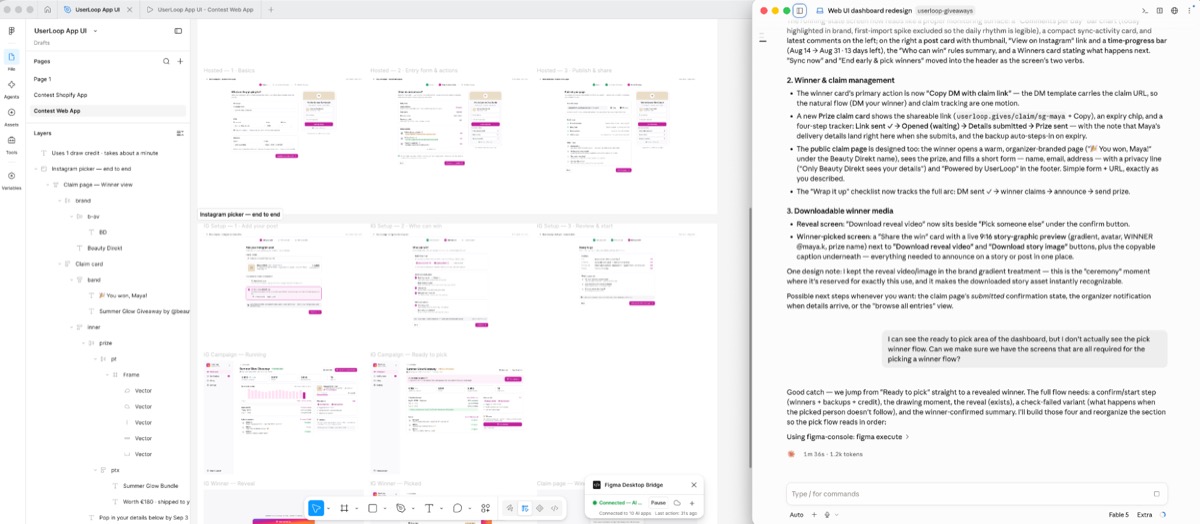The width and height of the screenshot is (1200, 524).
Task: Open shape tool options dropdown arrow
Action: (385, 509)
